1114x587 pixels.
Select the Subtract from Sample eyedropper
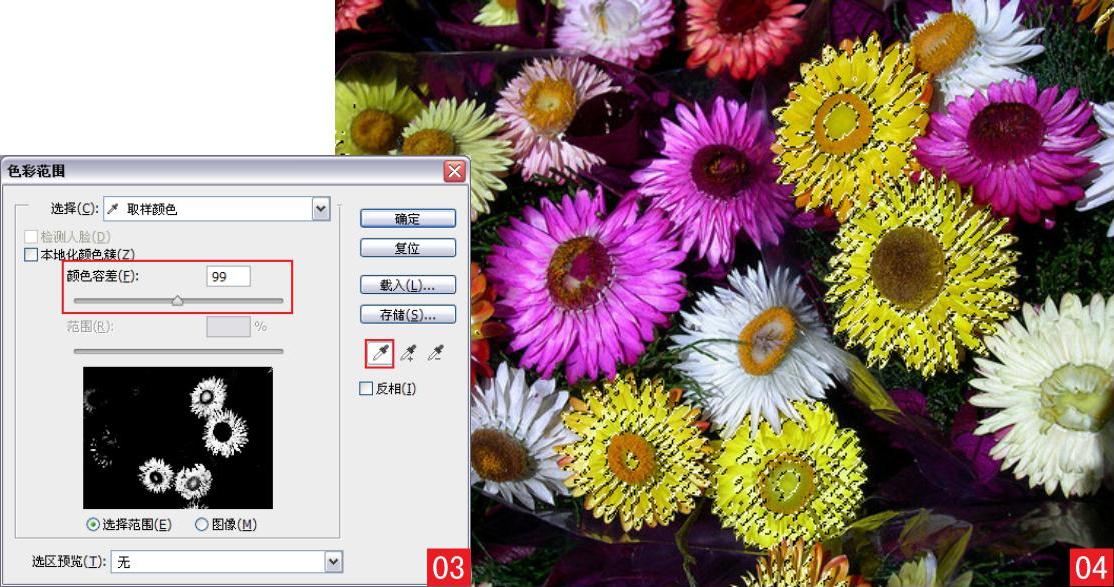click(436, 353)
